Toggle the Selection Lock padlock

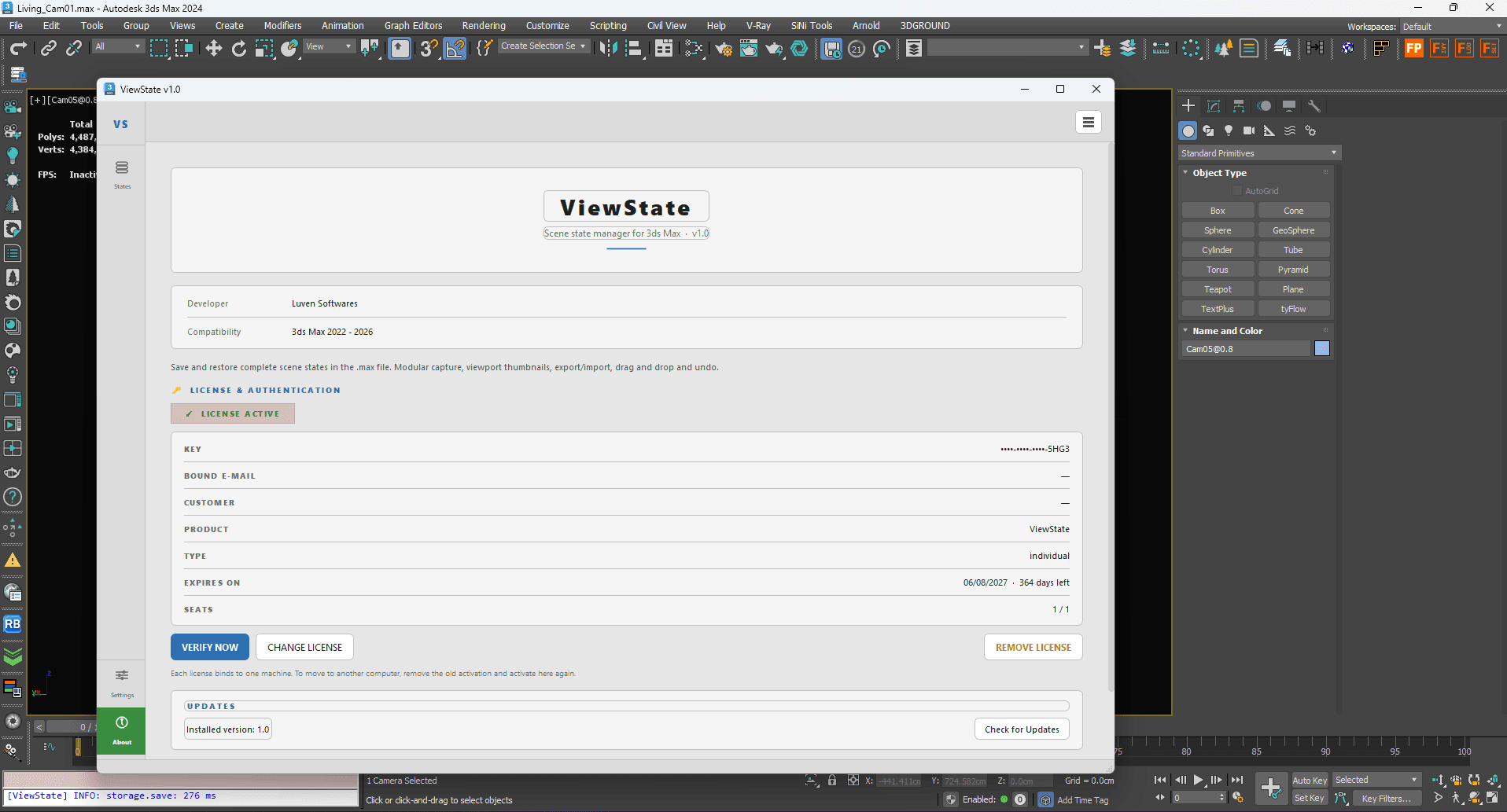pyautogui.click(x=832, y=781)
